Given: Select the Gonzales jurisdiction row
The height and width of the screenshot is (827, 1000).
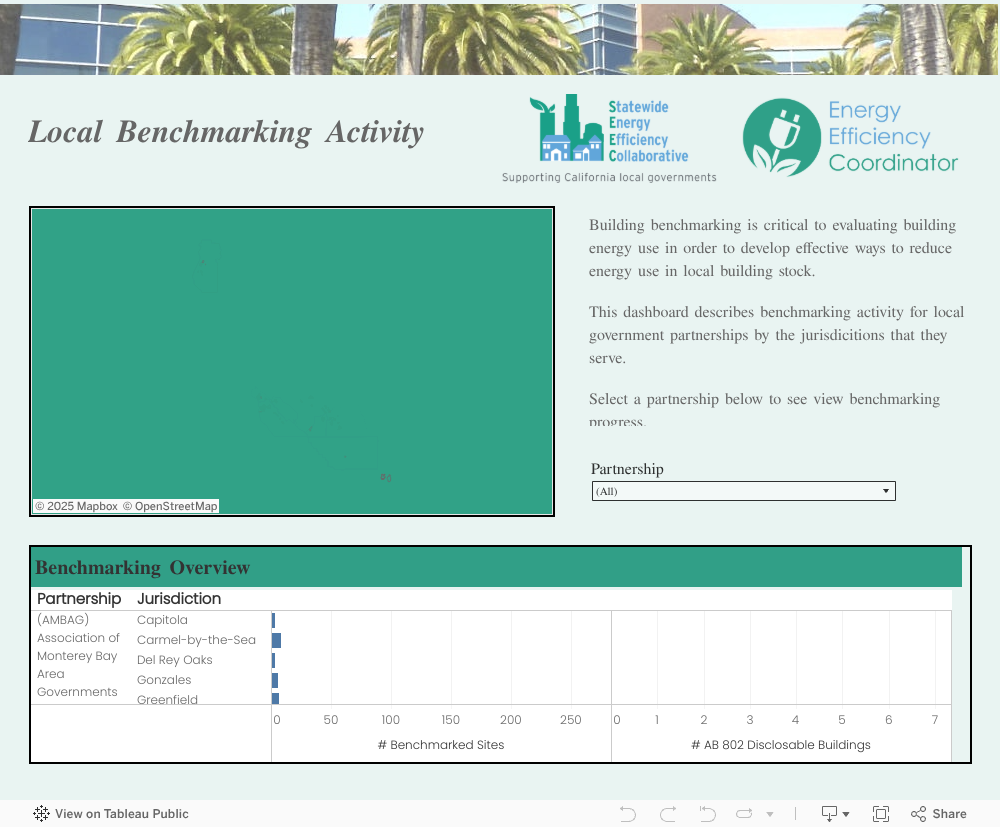Looking at the screenshot, I should pos(164,680).
